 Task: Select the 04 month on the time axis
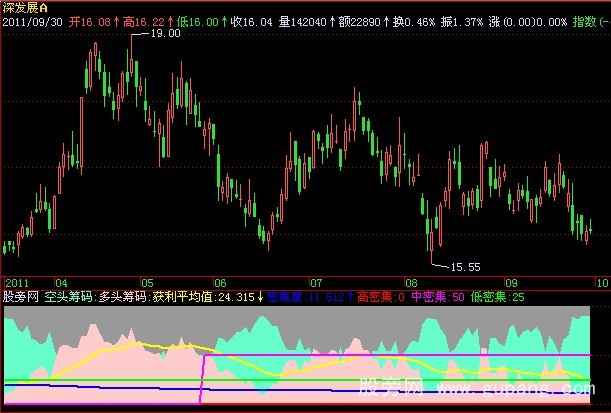pyautogui.click(x=62, y=283)
